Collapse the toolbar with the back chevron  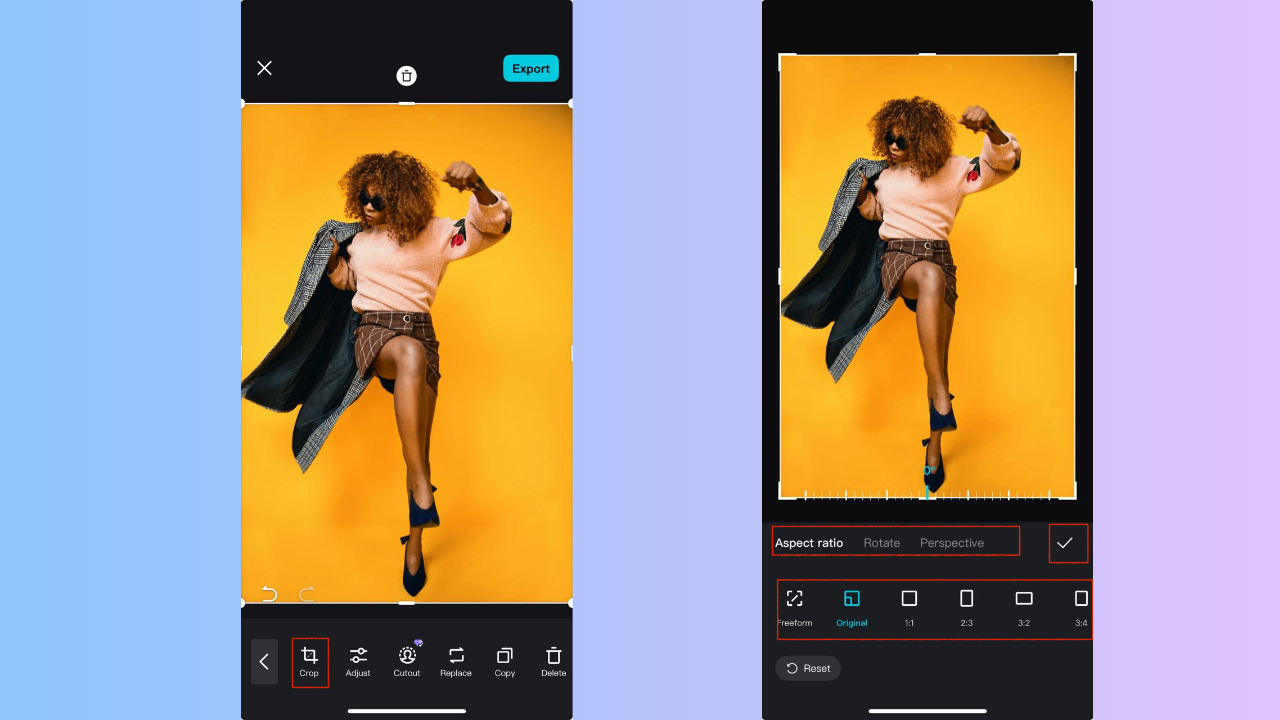pos(264,661)
